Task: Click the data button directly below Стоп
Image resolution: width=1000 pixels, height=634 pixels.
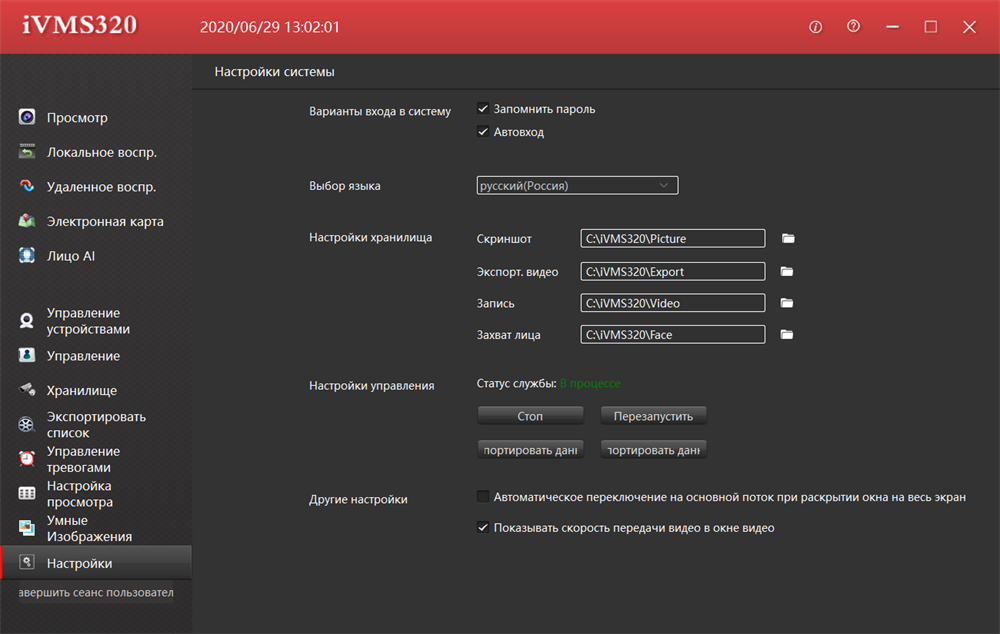Action: click(x=530, y=450)
